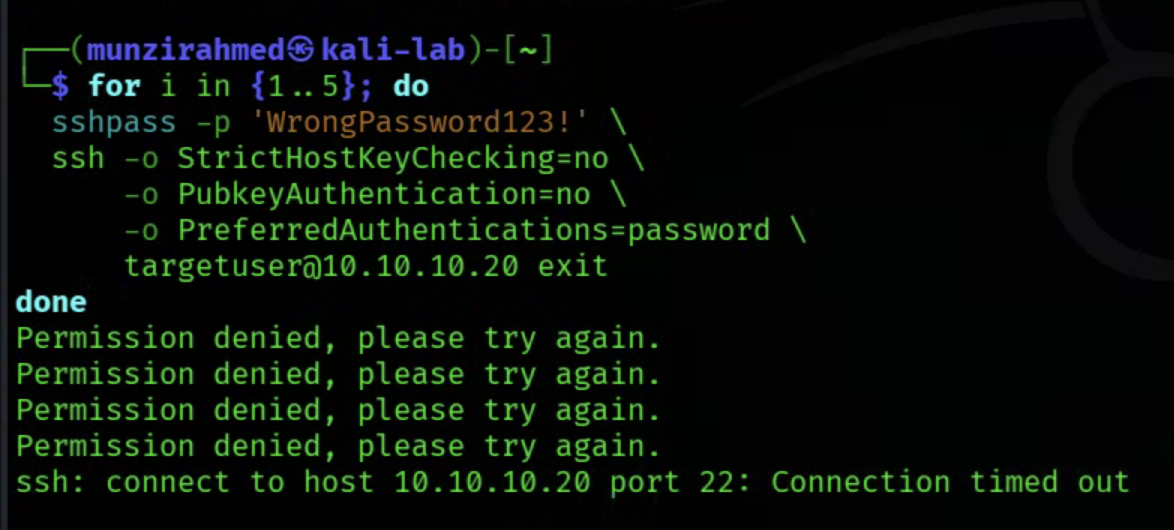The image size is (1174, 530).
Task: Click the 'done' keyword
Action: pos(51,302)
